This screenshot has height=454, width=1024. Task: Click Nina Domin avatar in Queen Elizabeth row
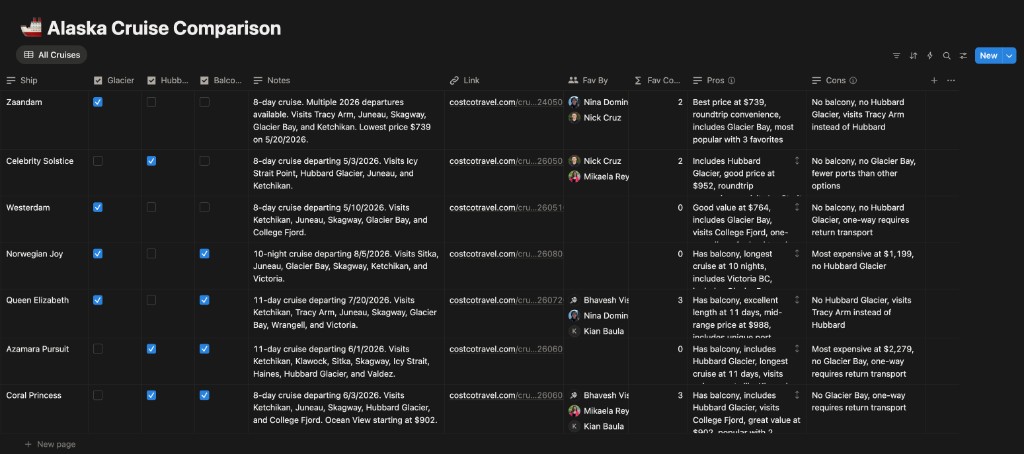(574, 316)
